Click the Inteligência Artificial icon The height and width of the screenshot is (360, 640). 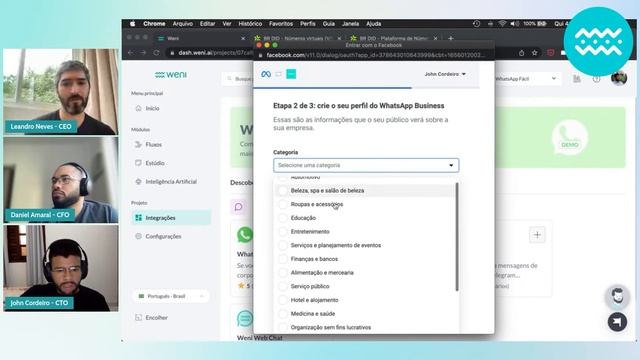tap(138, 181)
